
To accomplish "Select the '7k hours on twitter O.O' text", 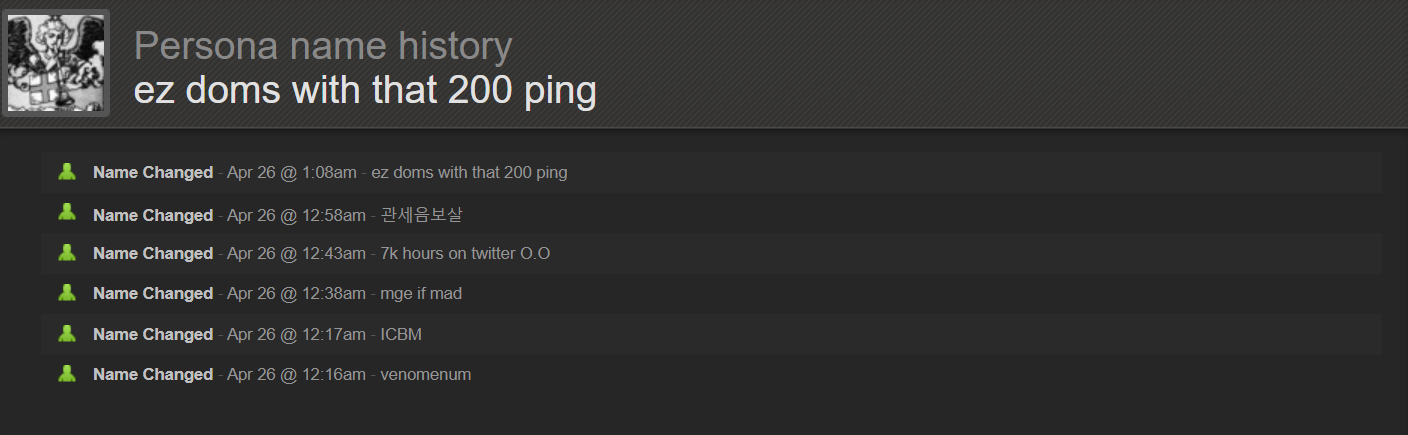I will pos(465,254).
